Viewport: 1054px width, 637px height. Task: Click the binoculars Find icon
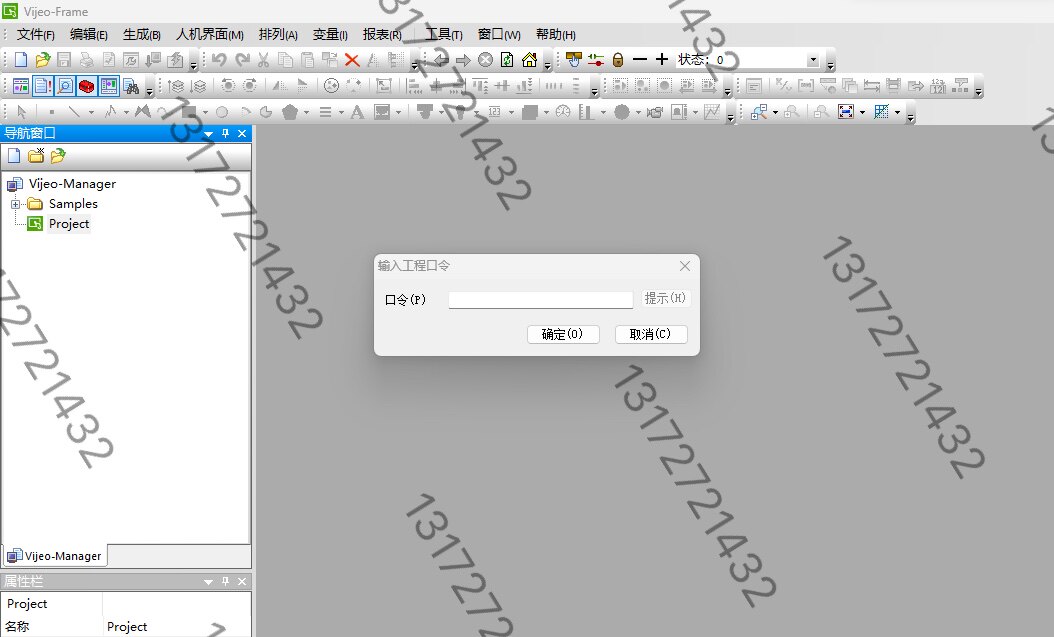pyautogui.click(x=132, y=86)
